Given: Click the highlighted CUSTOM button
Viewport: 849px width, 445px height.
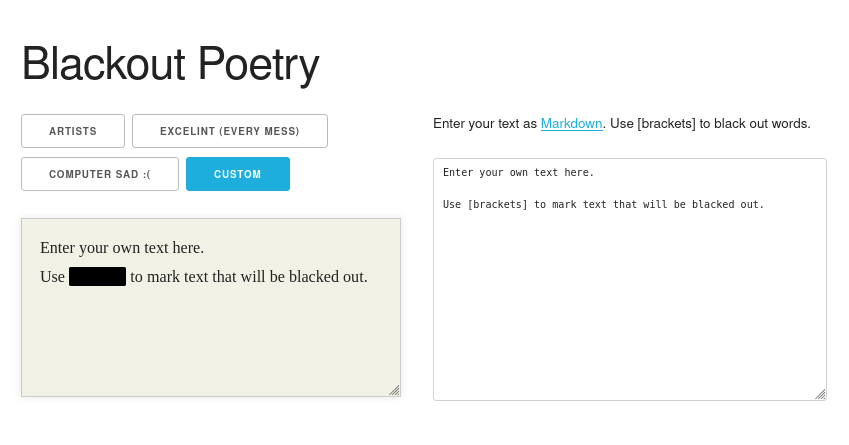Looking at the screenshot, I should coord(238,174).
